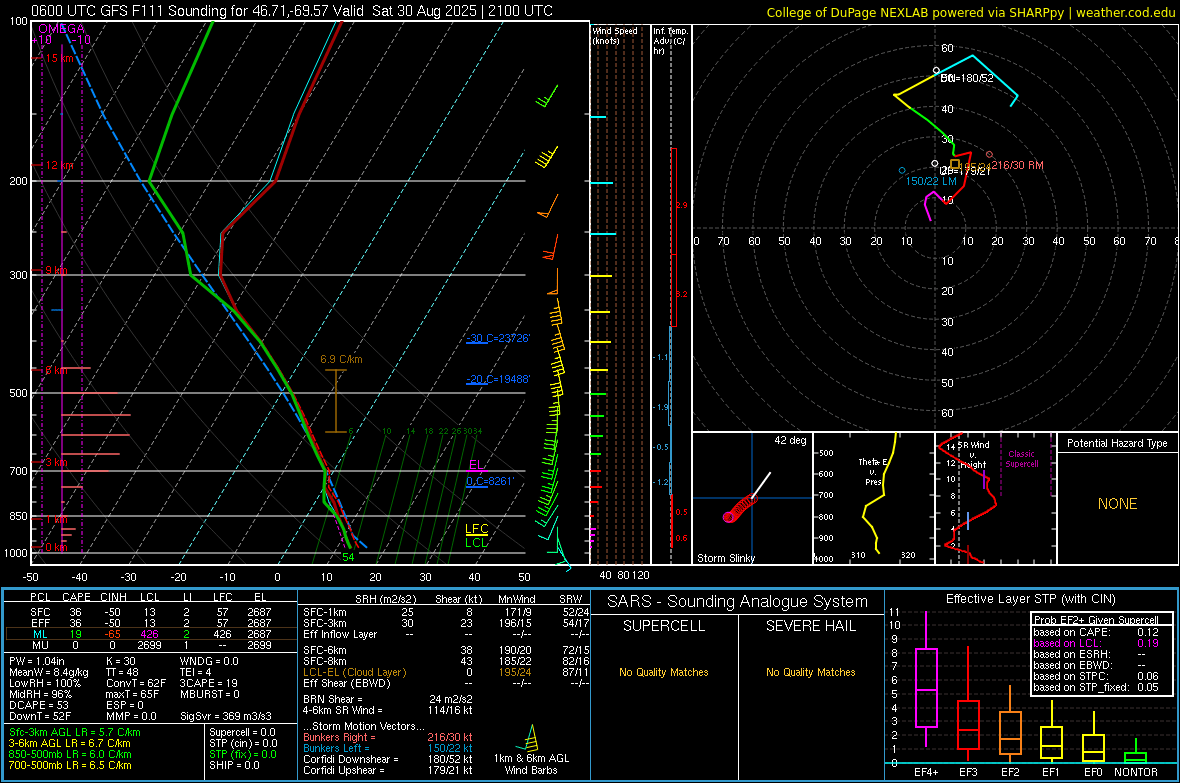This screenshot has height=783, width=1180.
Task: Click the 150/22 LM hodograph label
Action: (x=931, y=181)
